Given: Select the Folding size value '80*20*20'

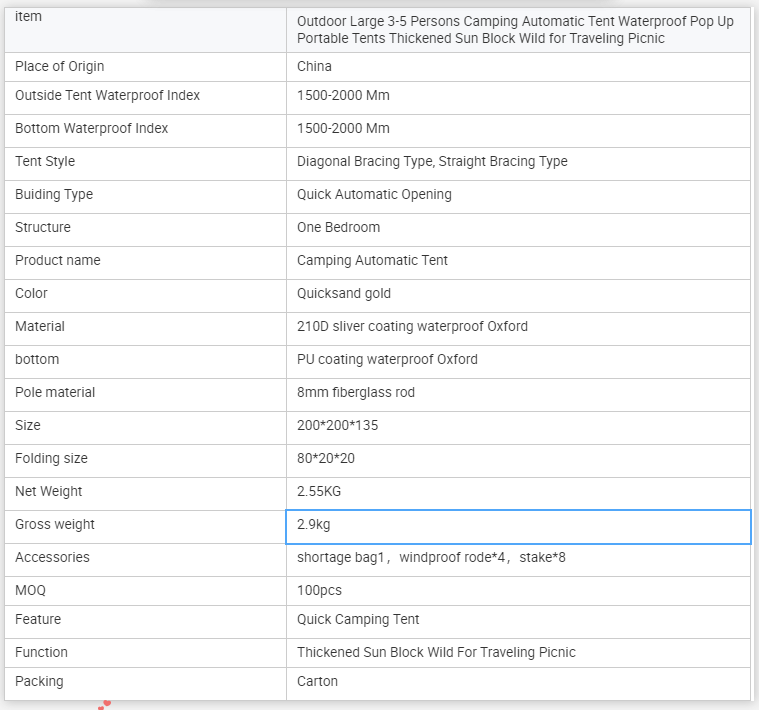Looking at the screenshot, I should point(324,459).
